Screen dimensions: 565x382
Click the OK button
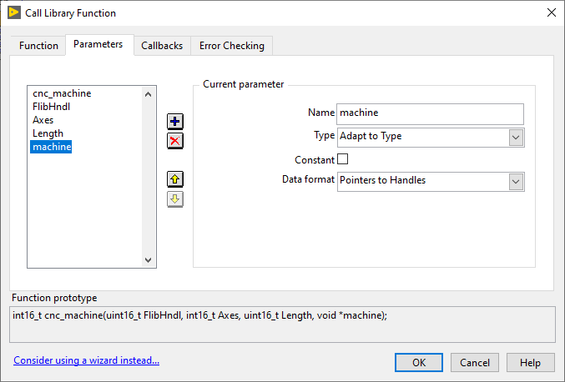(419, 362)
